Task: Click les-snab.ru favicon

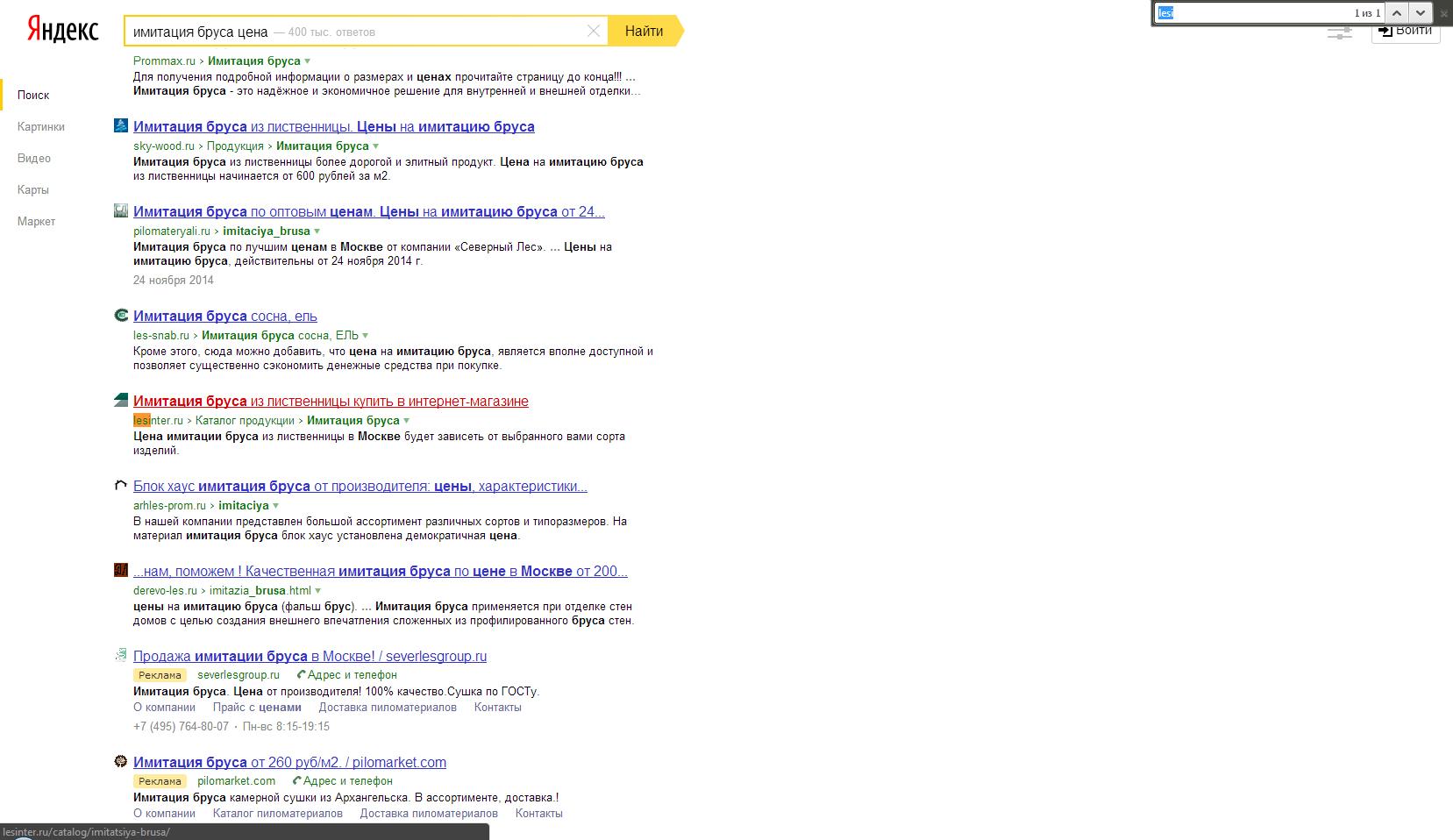Action: [121, 315]
